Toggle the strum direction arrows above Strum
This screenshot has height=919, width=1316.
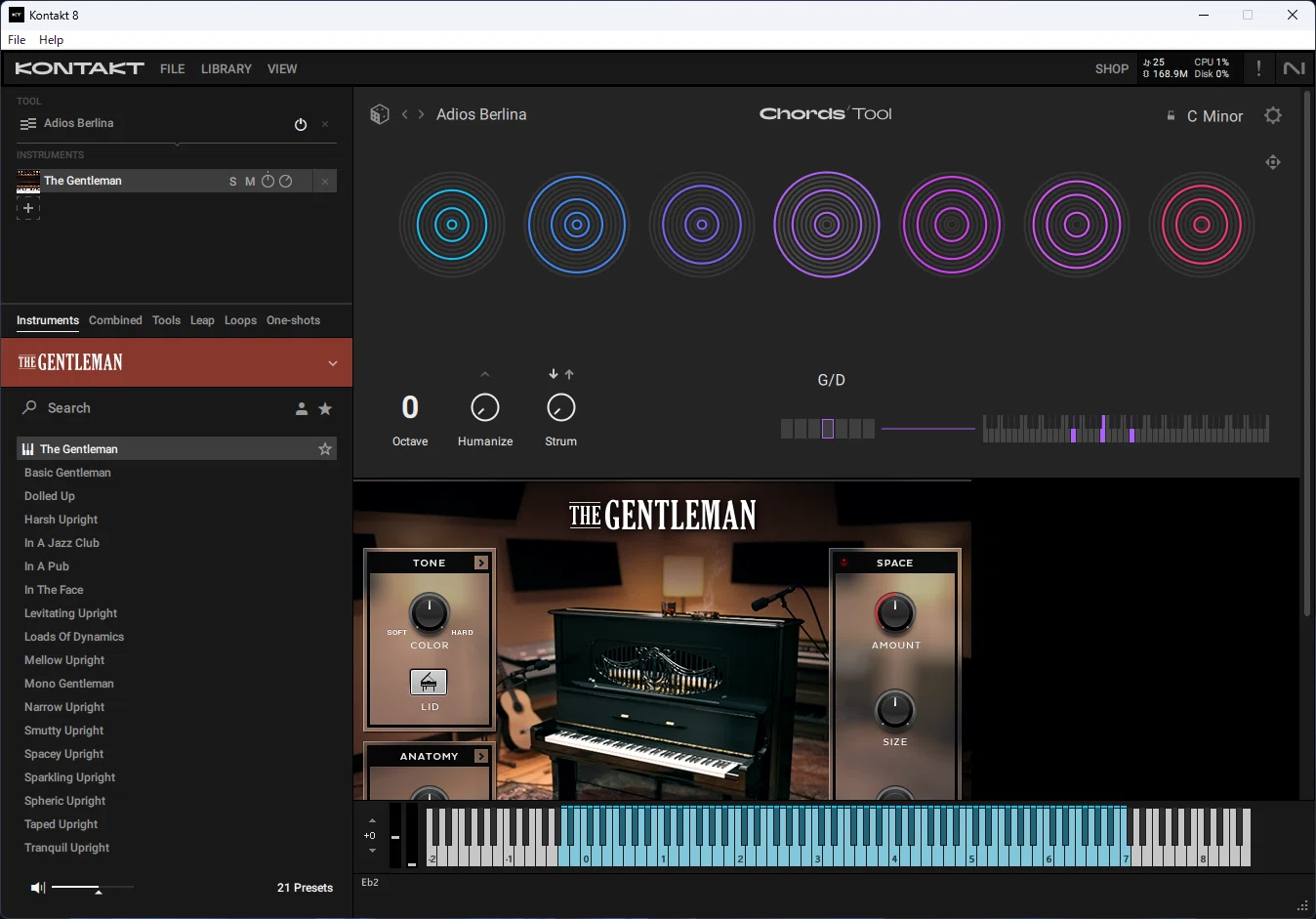point(561,374)
